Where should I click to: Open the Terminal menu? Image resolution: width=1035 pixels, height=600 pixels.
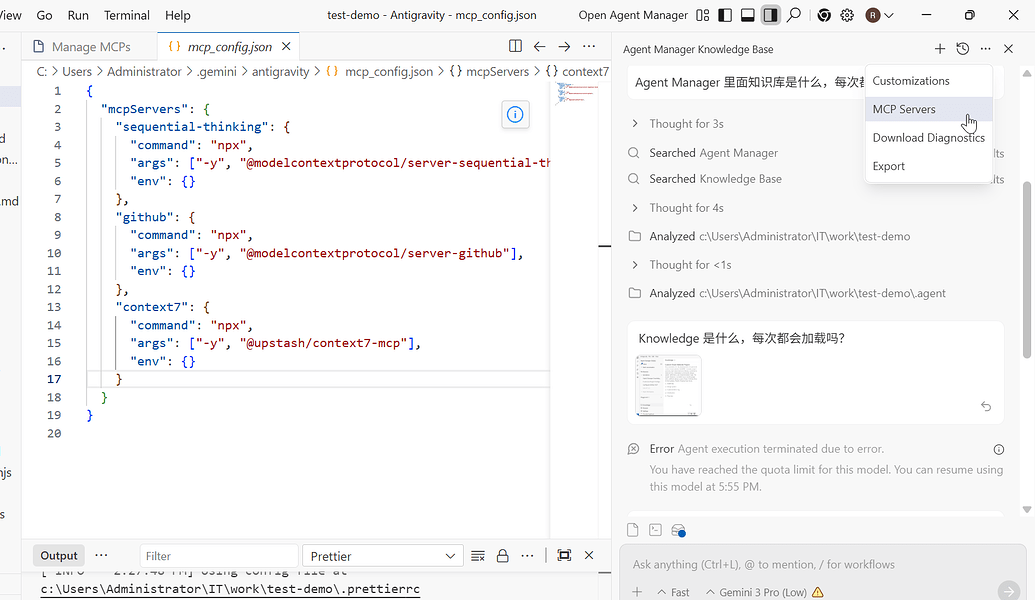pyautogui.click(x=127, y=15)
